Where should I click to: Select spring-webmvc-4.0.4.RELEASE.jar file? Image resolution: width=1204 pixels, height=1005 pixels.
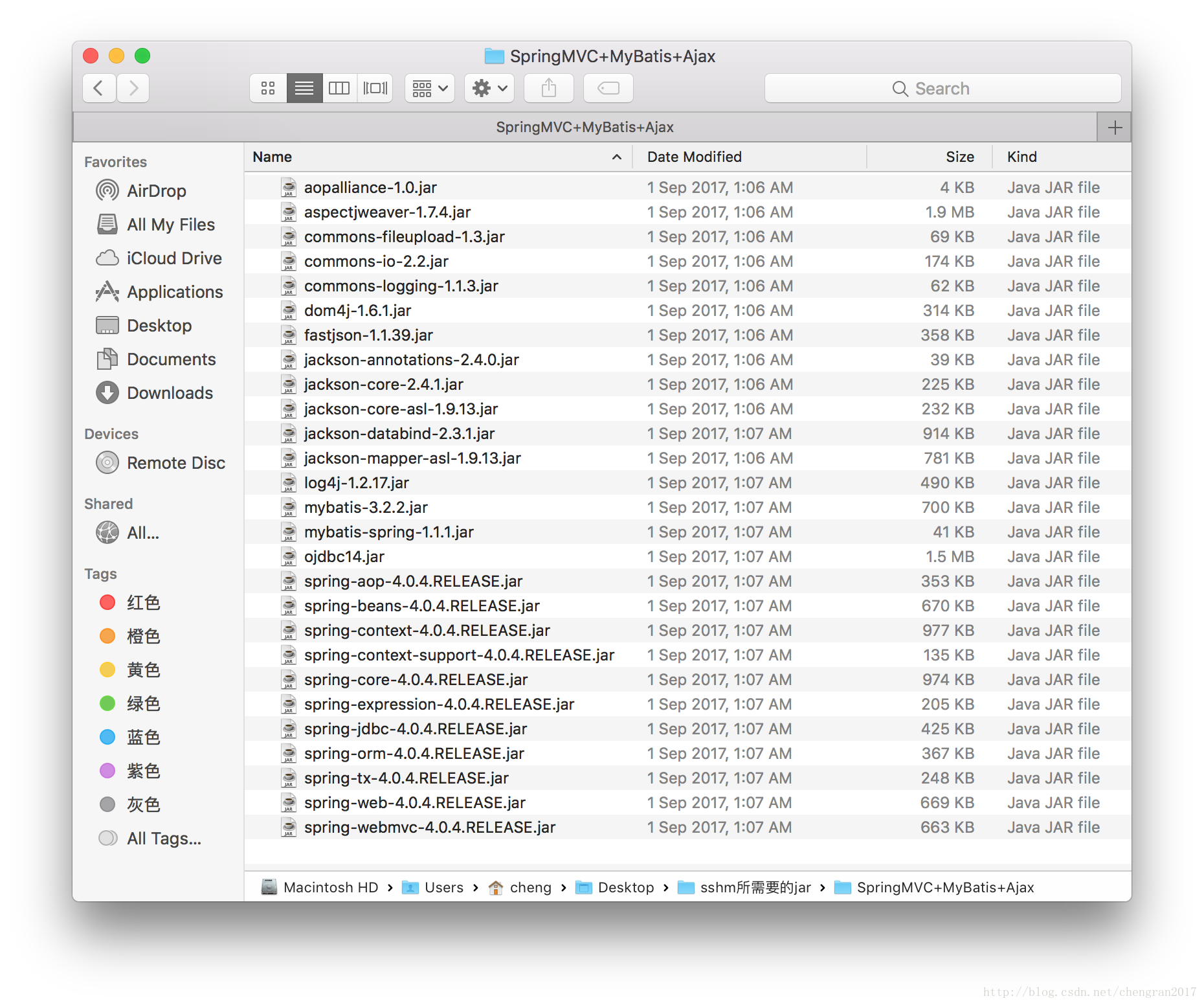click(x=687, y=827)
